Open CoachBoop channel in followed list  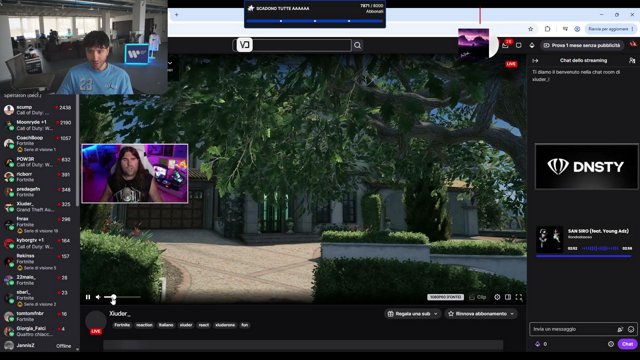pos(38,144)
